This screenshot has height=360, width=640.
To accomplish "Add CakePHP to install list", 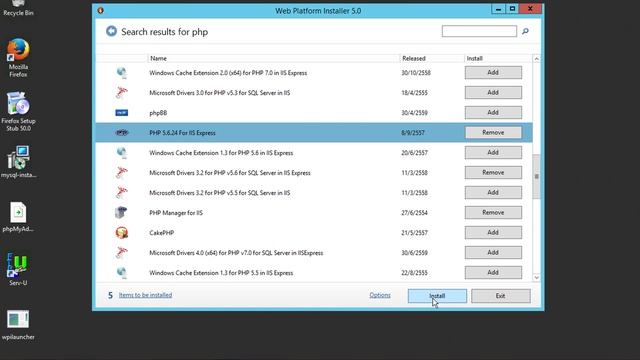I will coord(493,233).
